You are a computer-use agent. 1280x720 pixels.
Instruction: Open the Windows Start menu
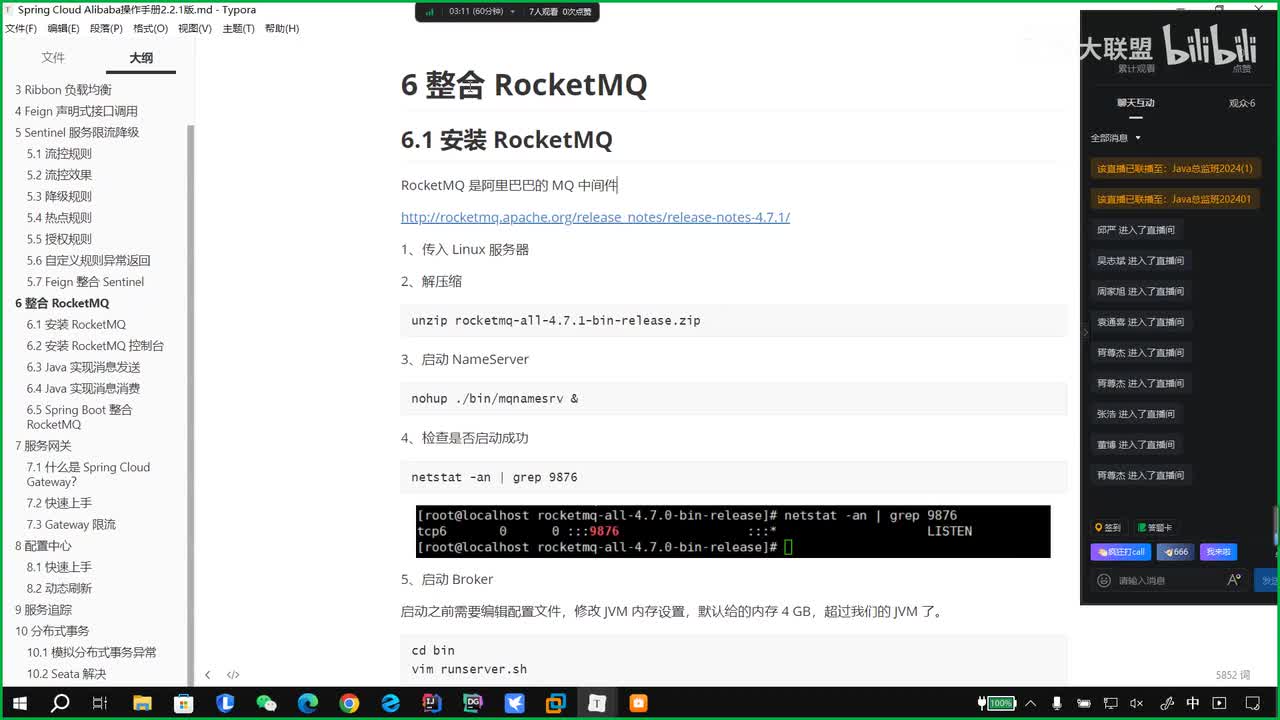(x=19, y=703)
